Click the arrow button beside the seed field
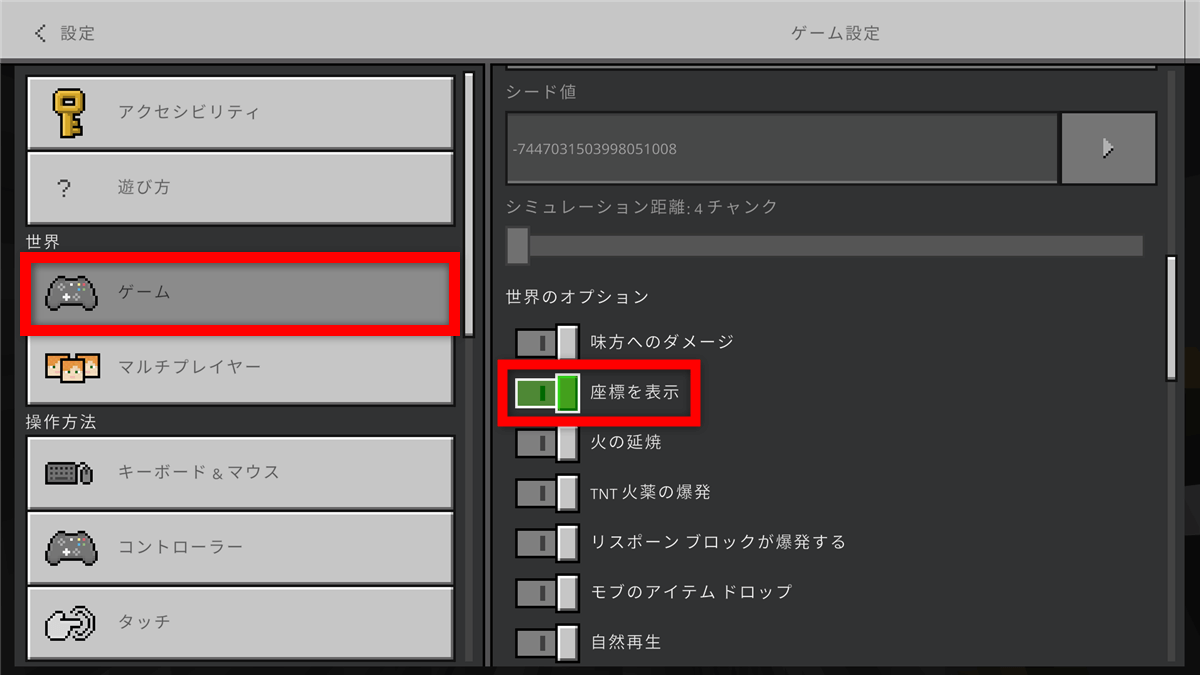The height and width of the screenshot is (675, 1200). pos(1108,148)
